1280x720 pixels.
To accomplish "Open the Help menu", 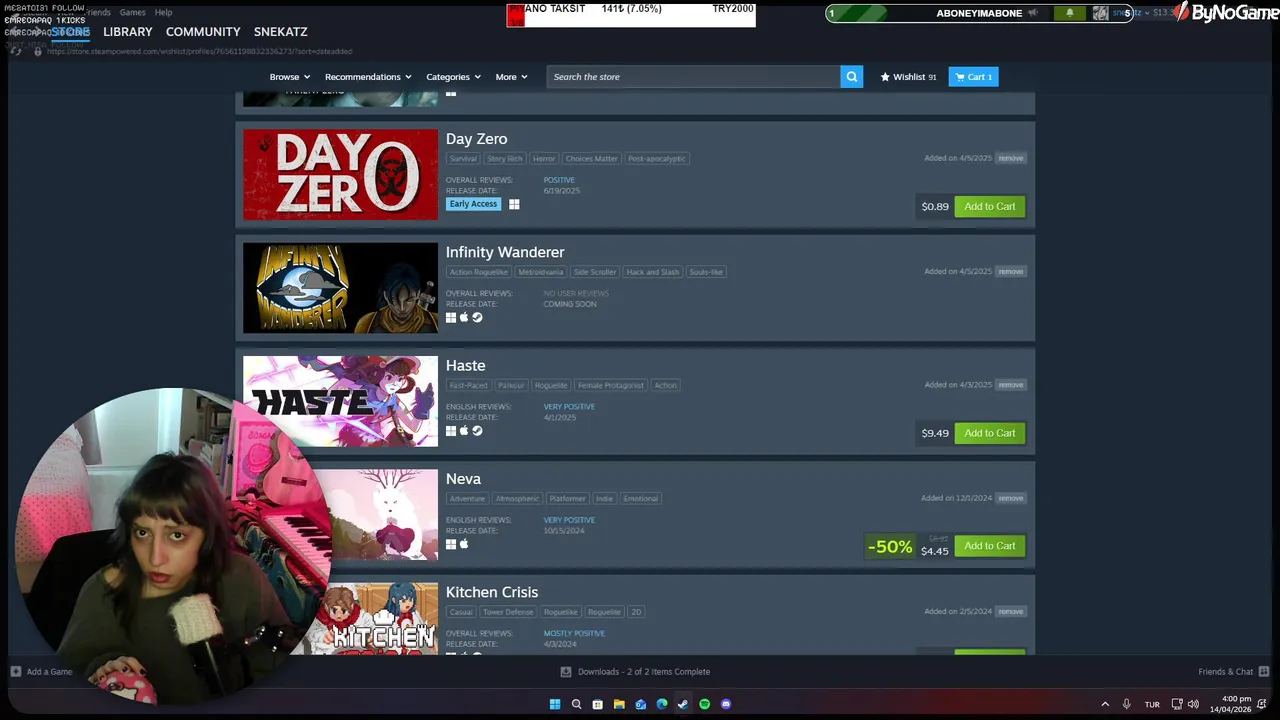I will [x=163, y=12].
